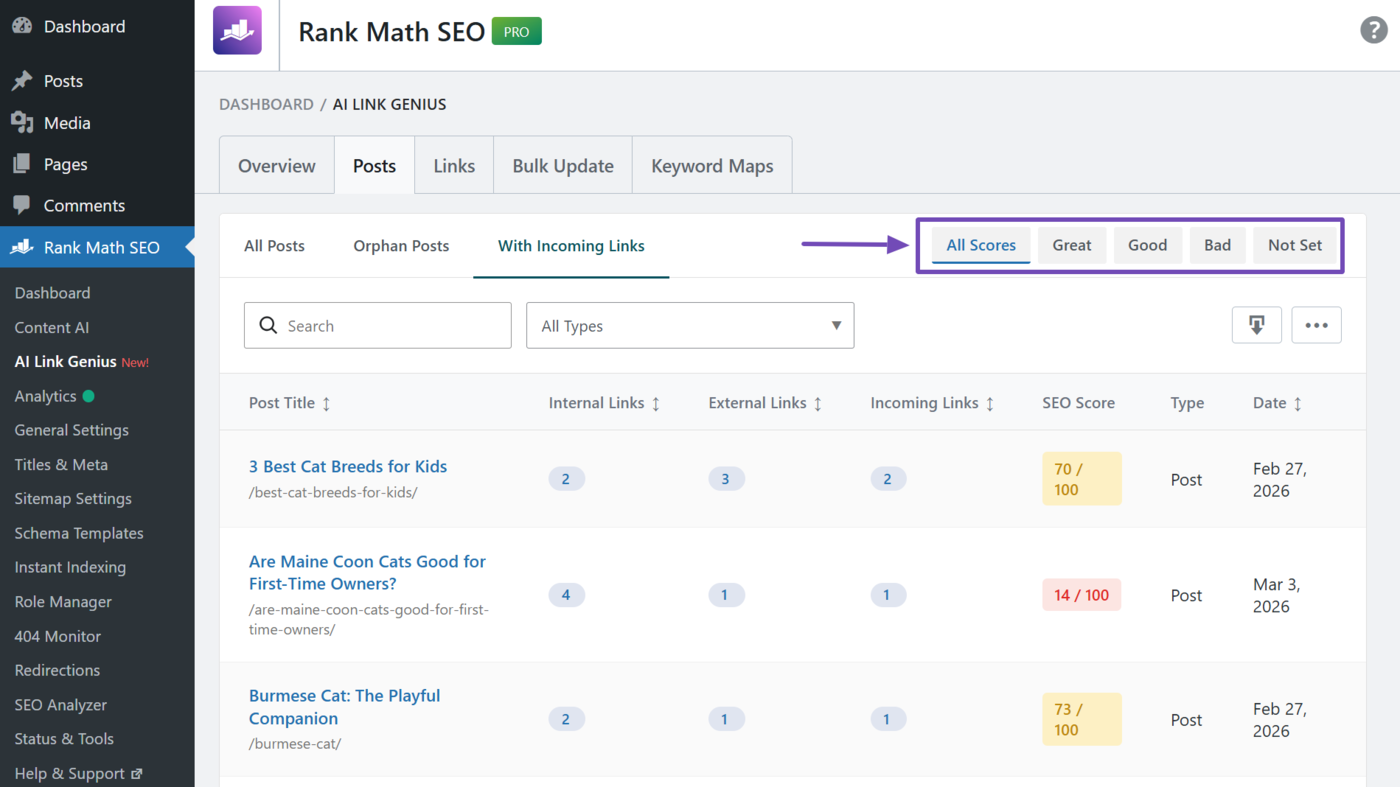This screenshot has height=787, width=1400.
Task: Sort by Date arrows icon
Action: (1298, 403)
